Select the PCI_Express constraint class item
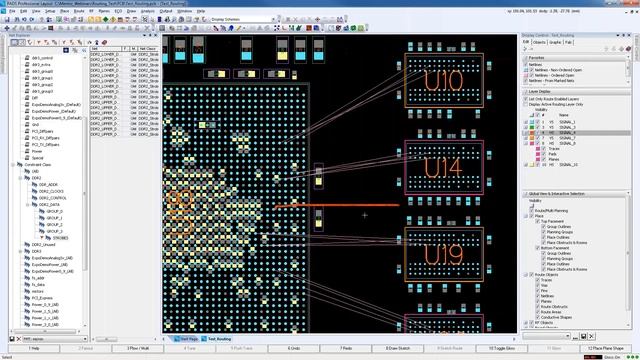Viewport: 640px width, 360px height. [x=42, y=298]
